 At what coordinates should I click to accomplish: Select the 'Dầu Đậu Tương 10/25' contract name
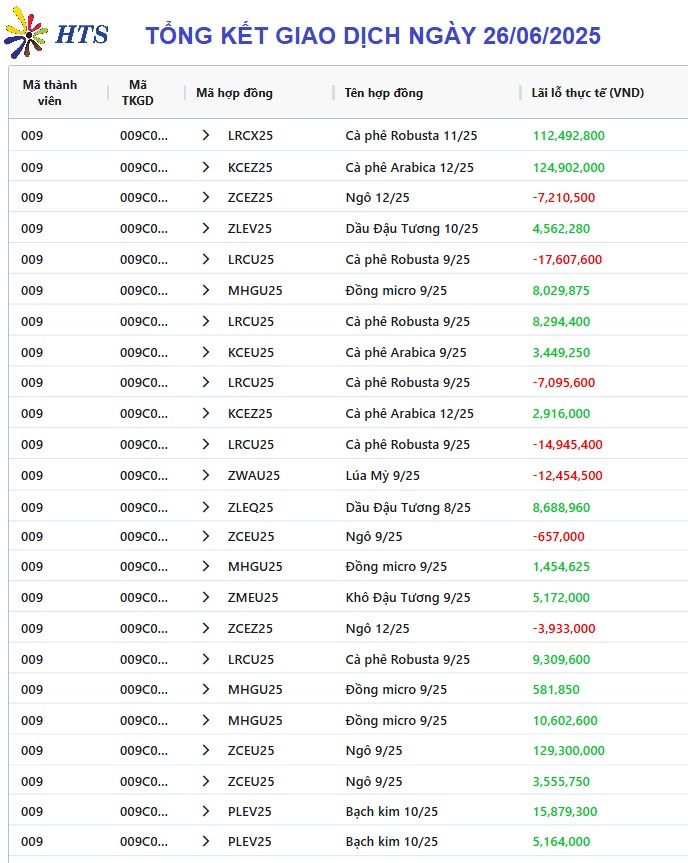tap(412, 228)
